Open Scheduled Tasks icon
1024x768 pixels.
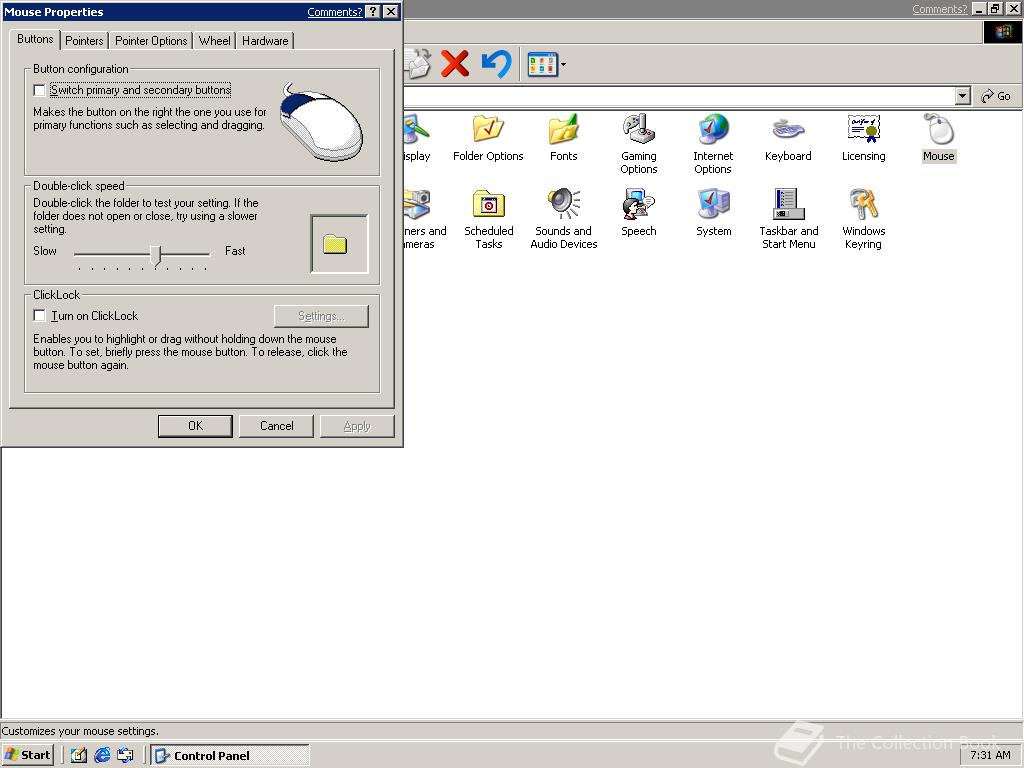(488, 219)
